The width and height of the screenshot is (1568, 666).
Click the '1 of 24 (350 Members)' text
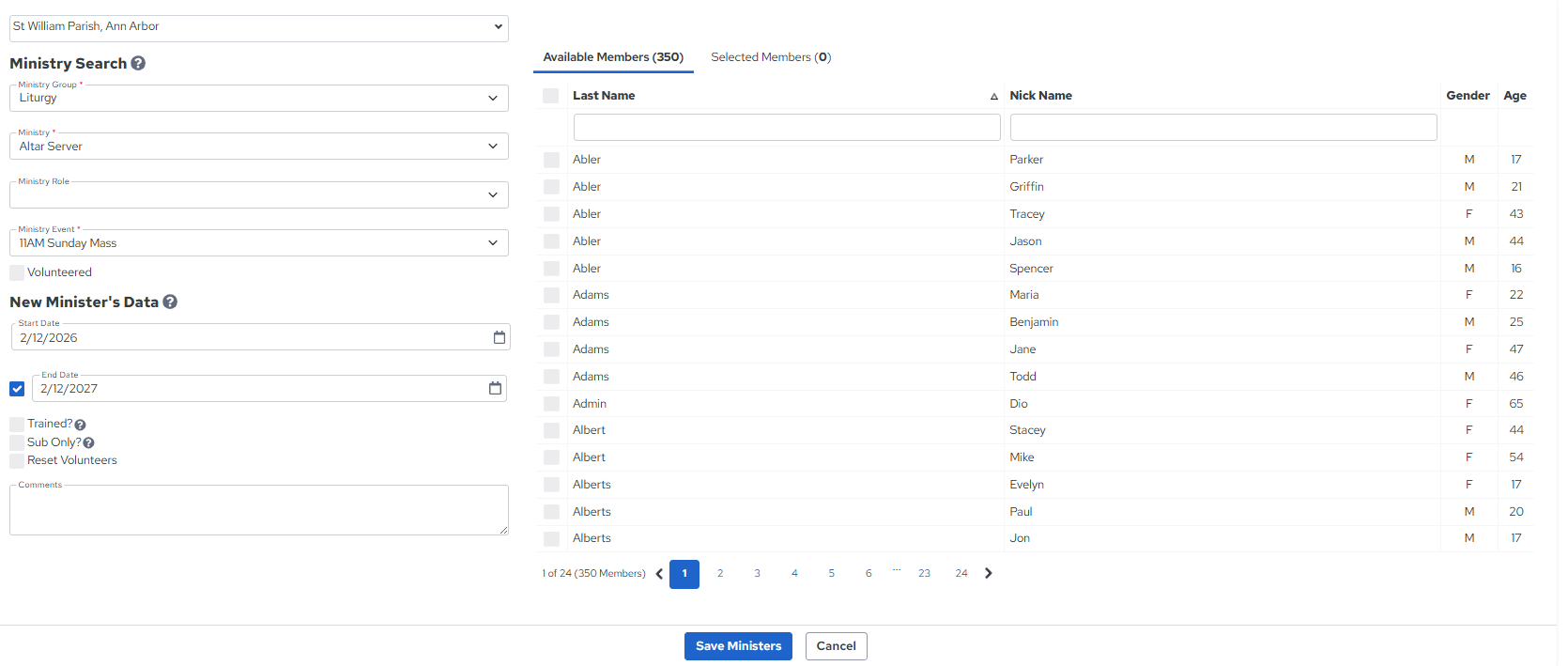(x=593, y=574)
